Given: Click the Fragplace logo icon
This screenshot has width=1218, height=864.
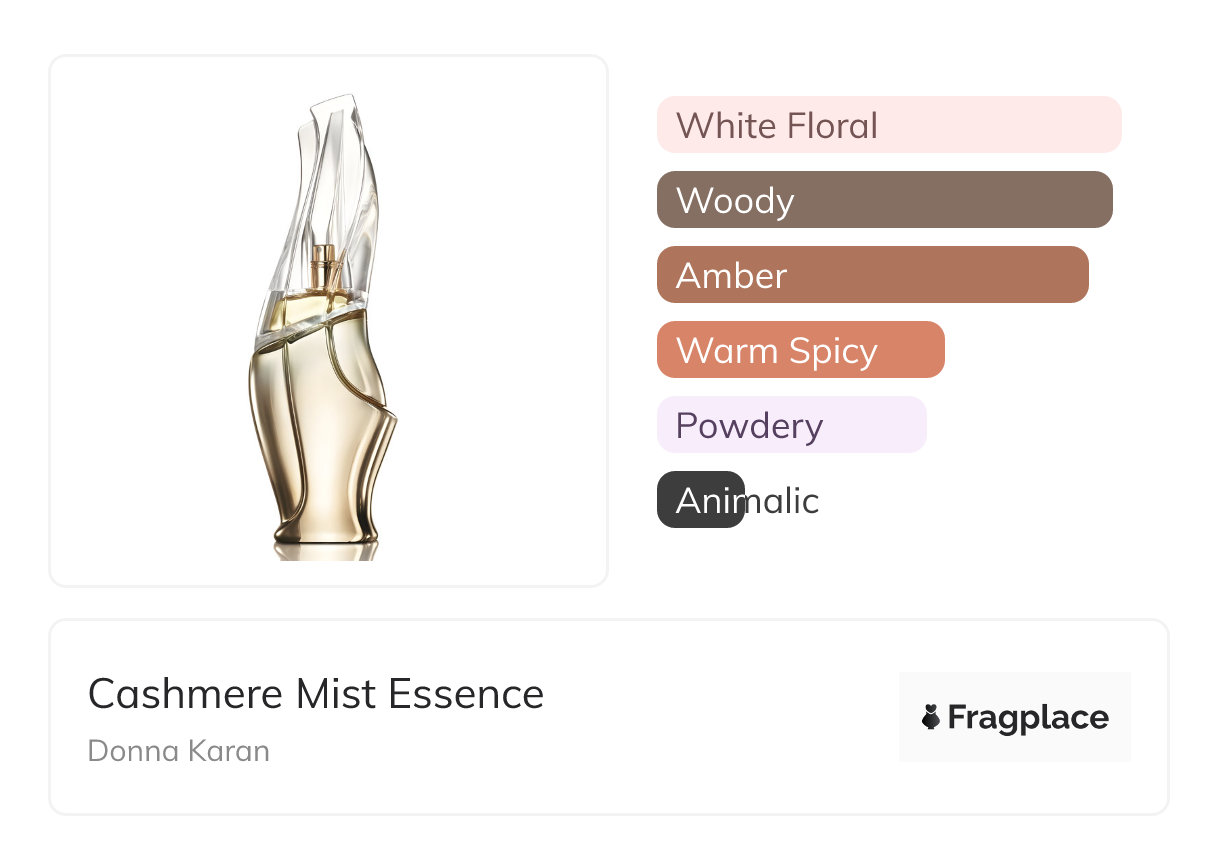Looking at the screenshot, I should click(931, 717).
